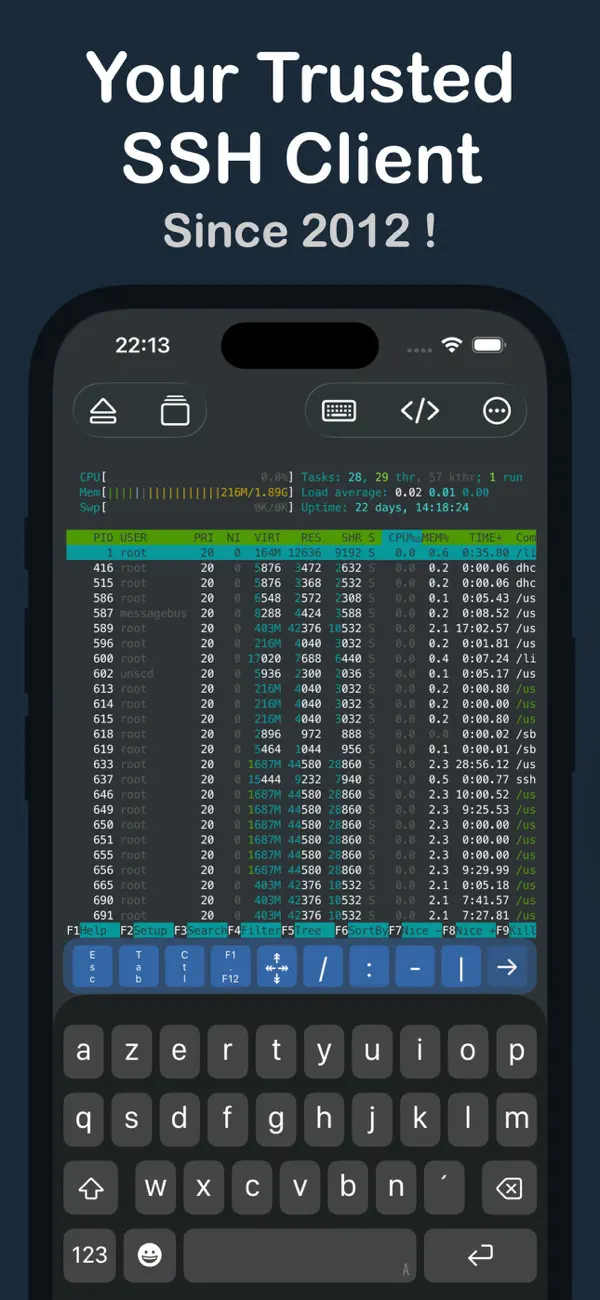This screenshot has height=1300, width=600.
Task: Select F3 Search in htop footer
Action: (x=200, y=930)
